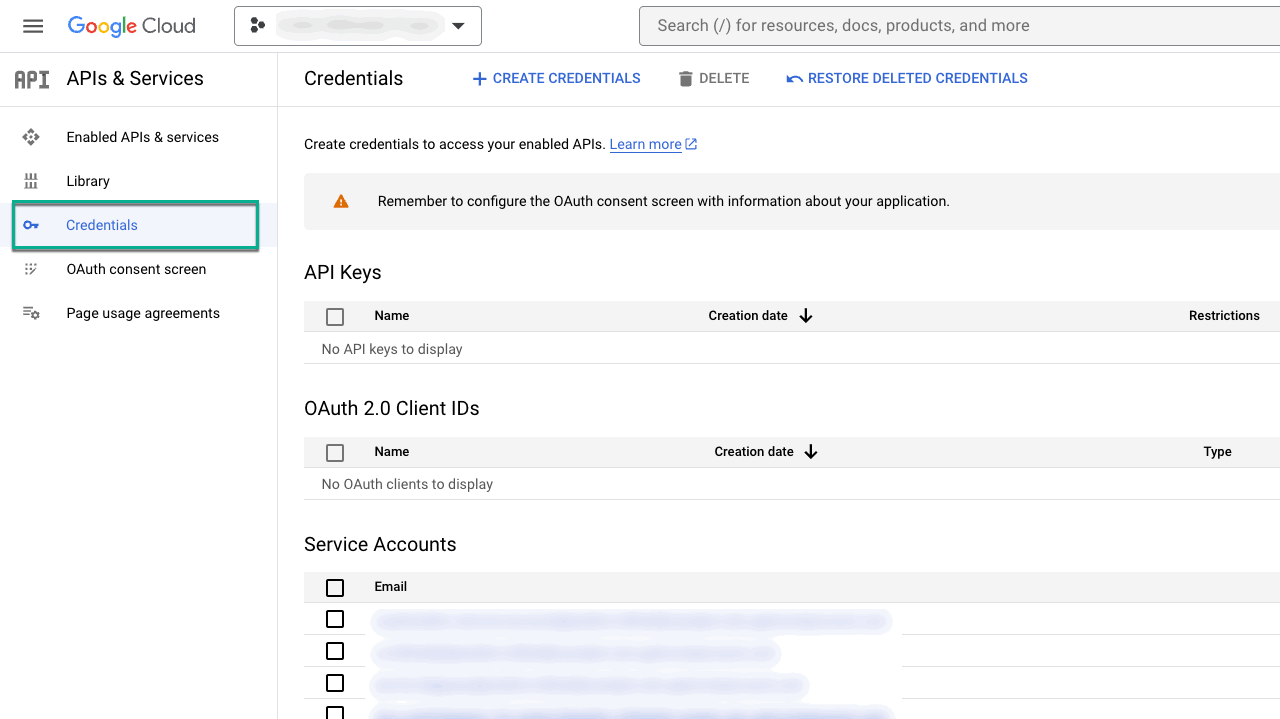This screenshot has width=1280, height=719.
Task: Click the API icon beside APIs & Services
Action: click(32, 79)
